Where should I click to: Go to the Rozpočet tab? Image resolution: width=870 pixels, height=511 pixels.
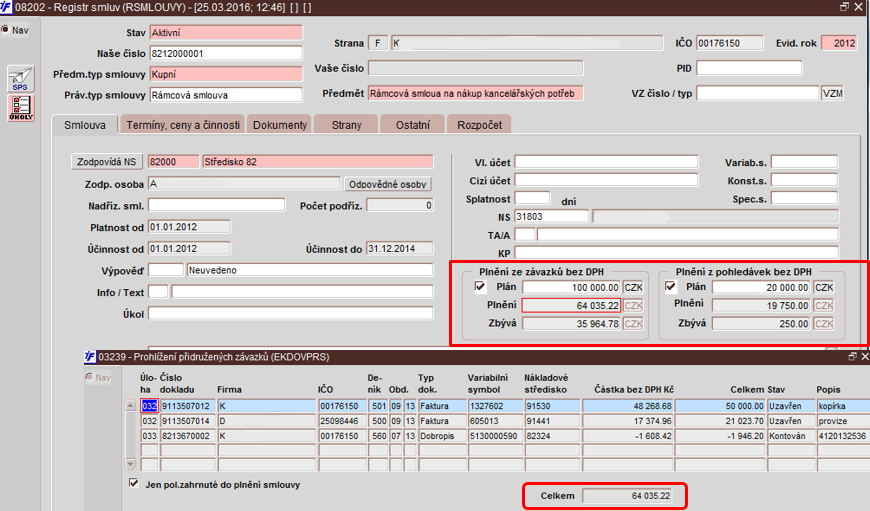click(481, 125)
